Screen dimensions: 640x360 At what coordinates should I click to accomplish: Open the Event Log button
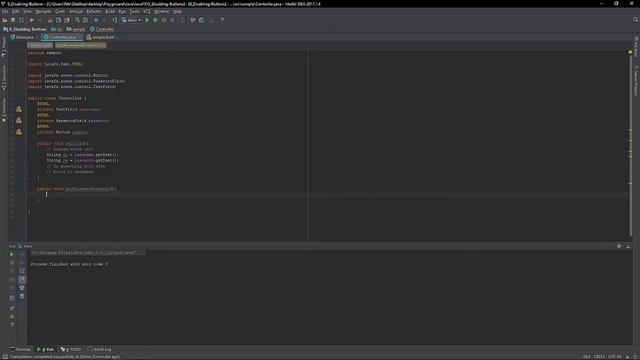coord(99,349)
